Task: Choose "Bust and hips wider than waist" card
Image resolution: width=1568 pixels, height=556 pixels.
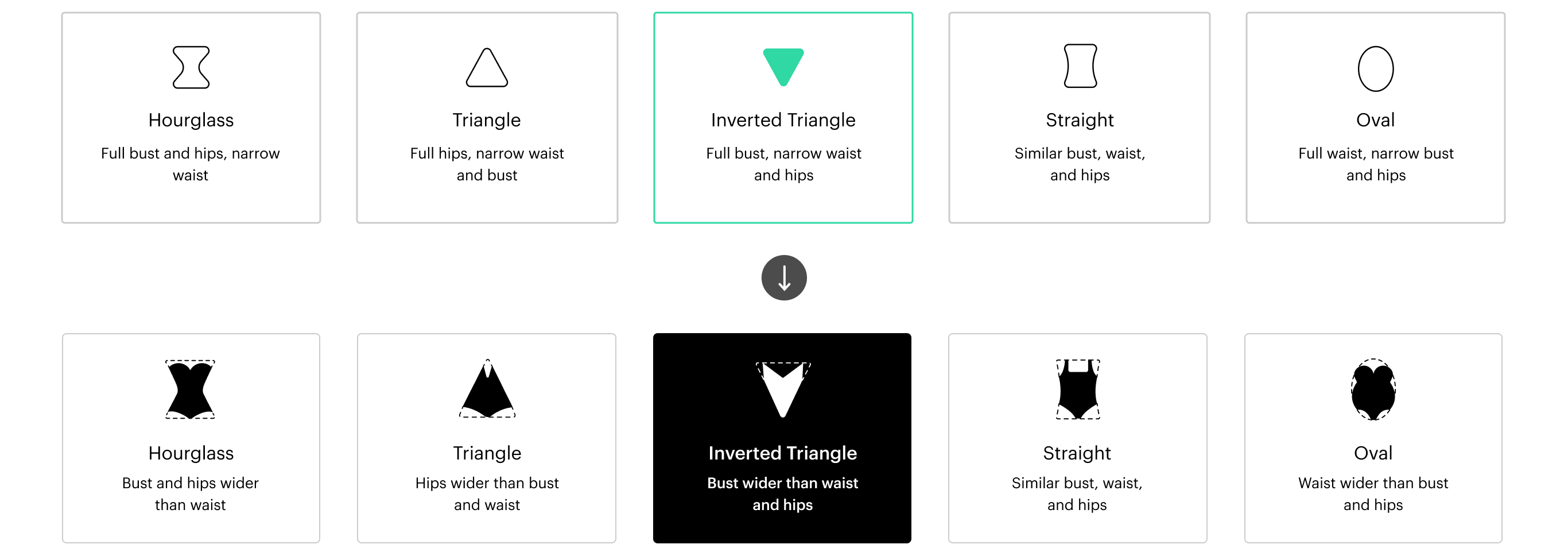Action: click(191, 493)
